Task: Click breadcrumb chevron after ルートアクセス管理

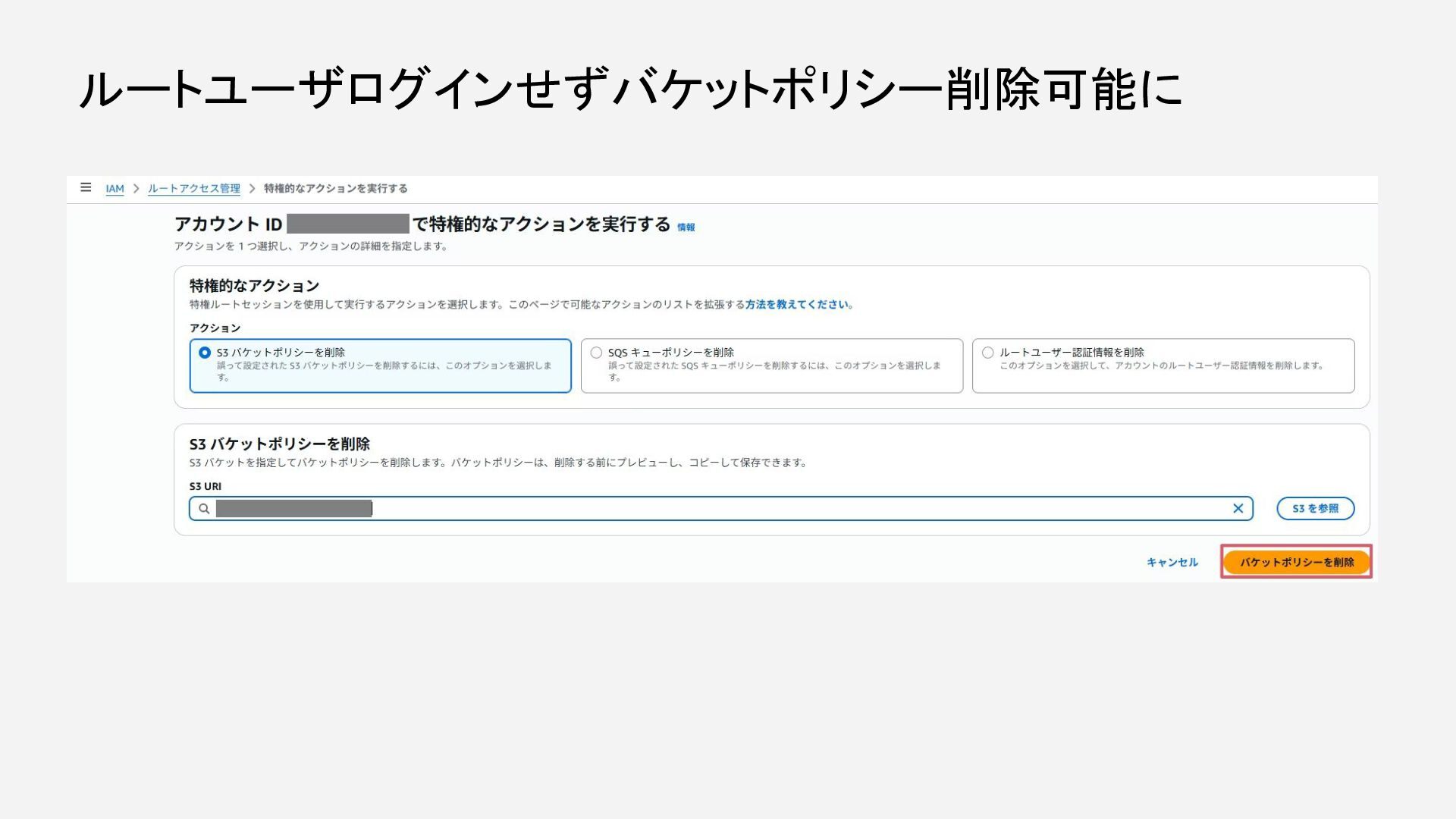Action: (253, 189)
